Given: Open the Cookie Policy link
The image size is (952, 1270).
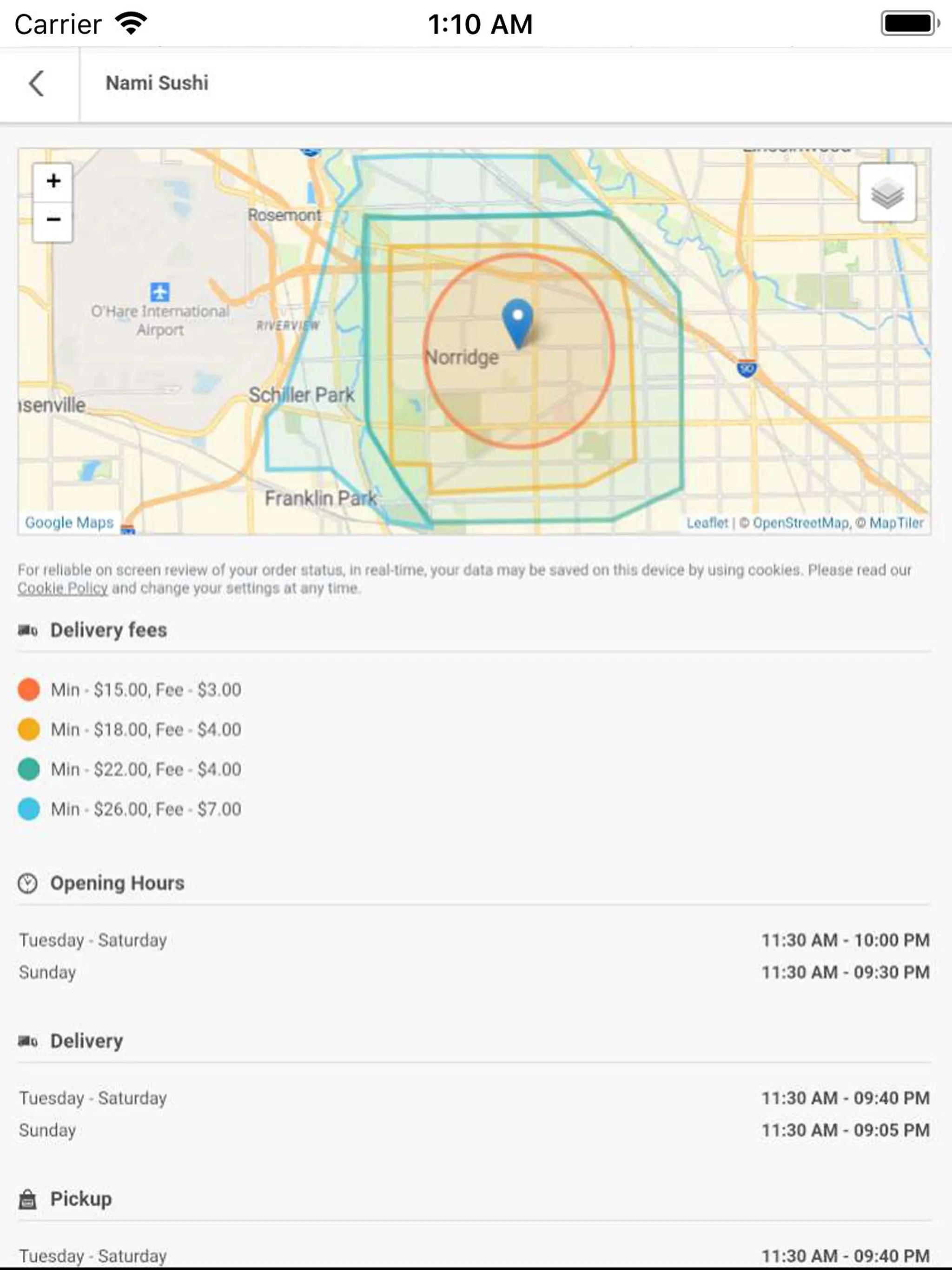Looking at the screenshot, I should pos(63,588).
